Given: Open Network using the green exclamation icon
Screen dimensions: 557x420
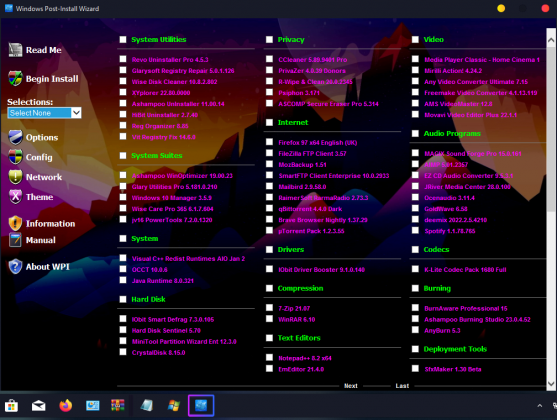Looking at the screenshot, I should click(x=15, y=177).
